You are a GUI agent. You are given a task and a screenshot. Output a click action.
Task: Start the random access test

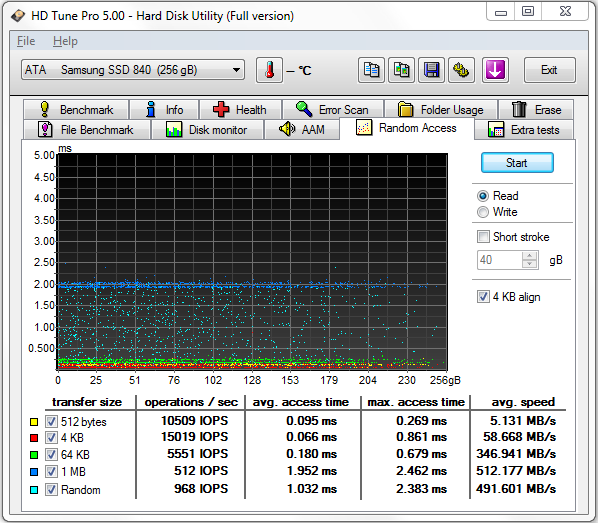pyautogui.click(x=517, y=163)
